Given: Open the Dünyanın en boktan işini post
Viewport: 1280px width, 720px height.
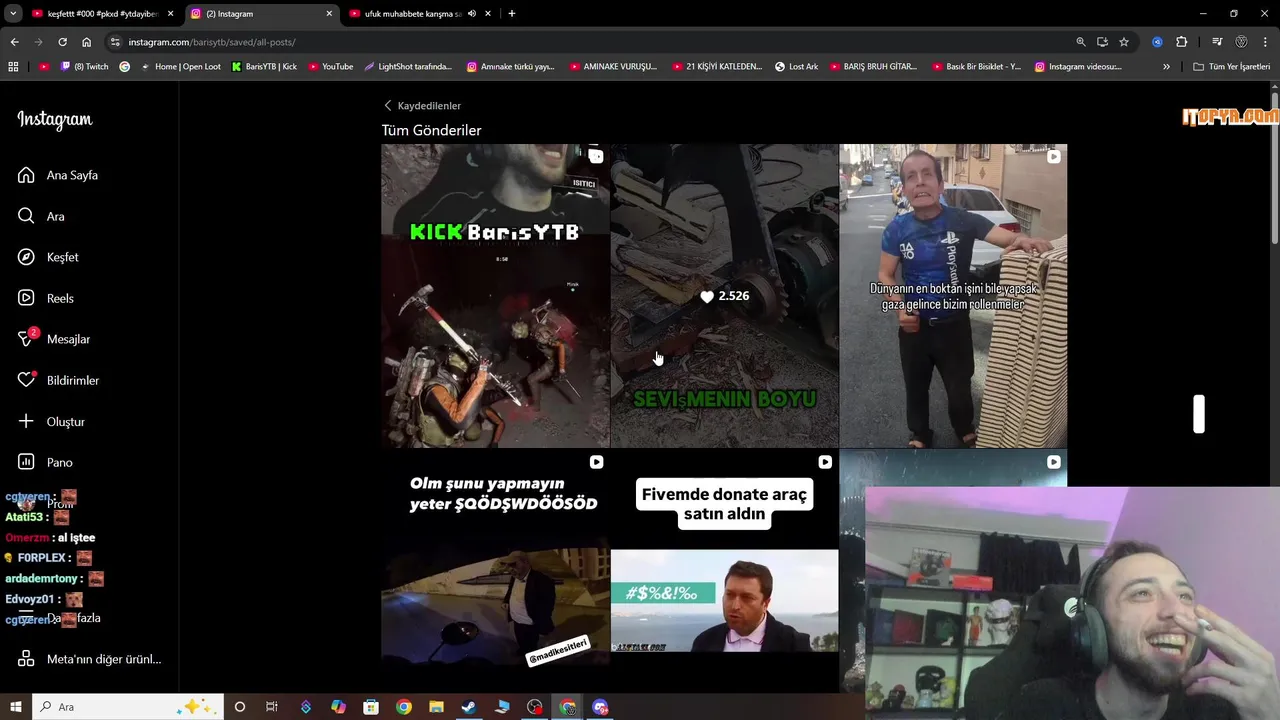Looking at the screenshot, I should tap(953, 296).
